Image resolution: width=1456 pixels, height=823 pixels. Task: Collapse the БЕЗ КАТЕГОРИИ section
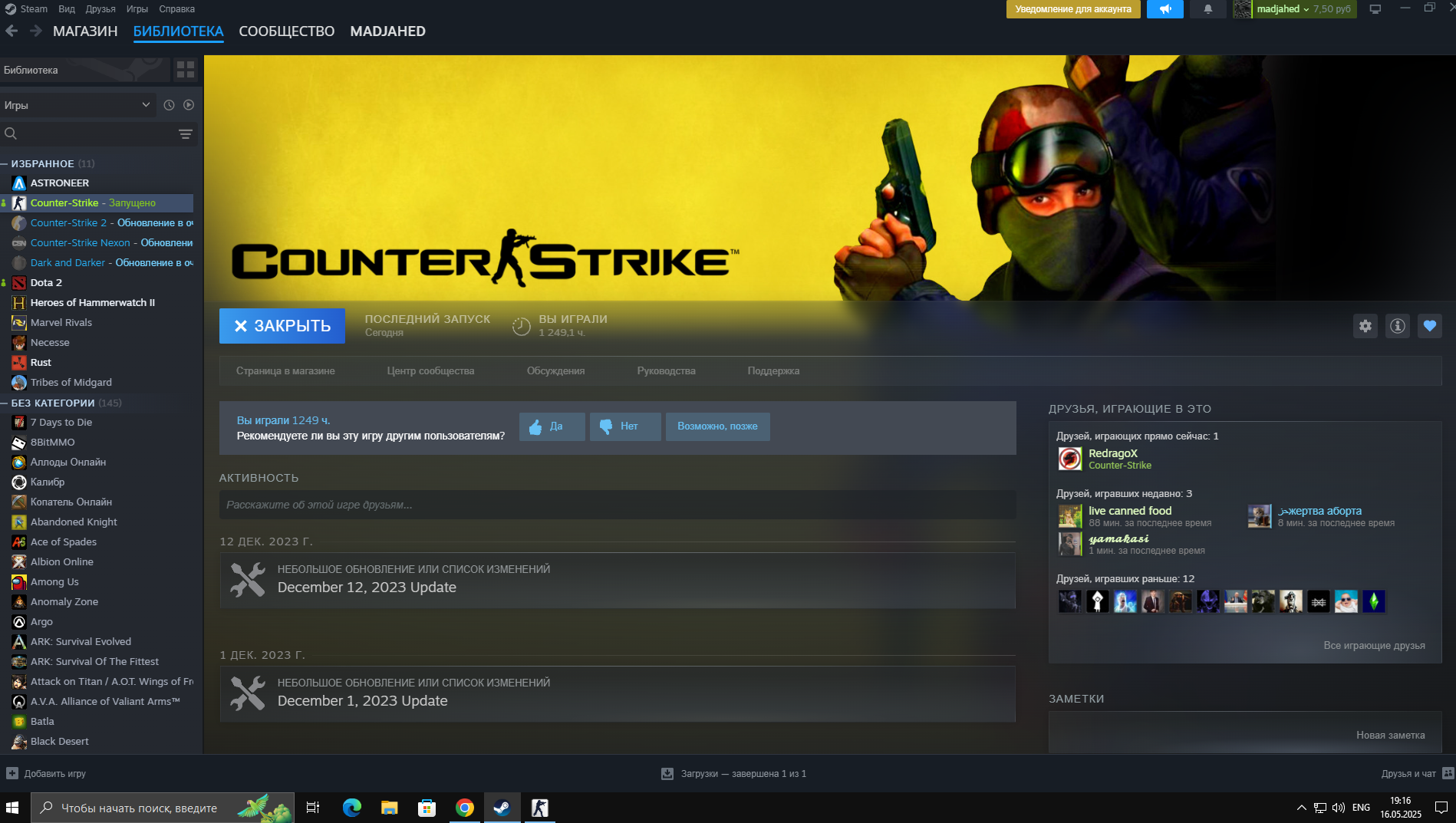pos(5,403)
